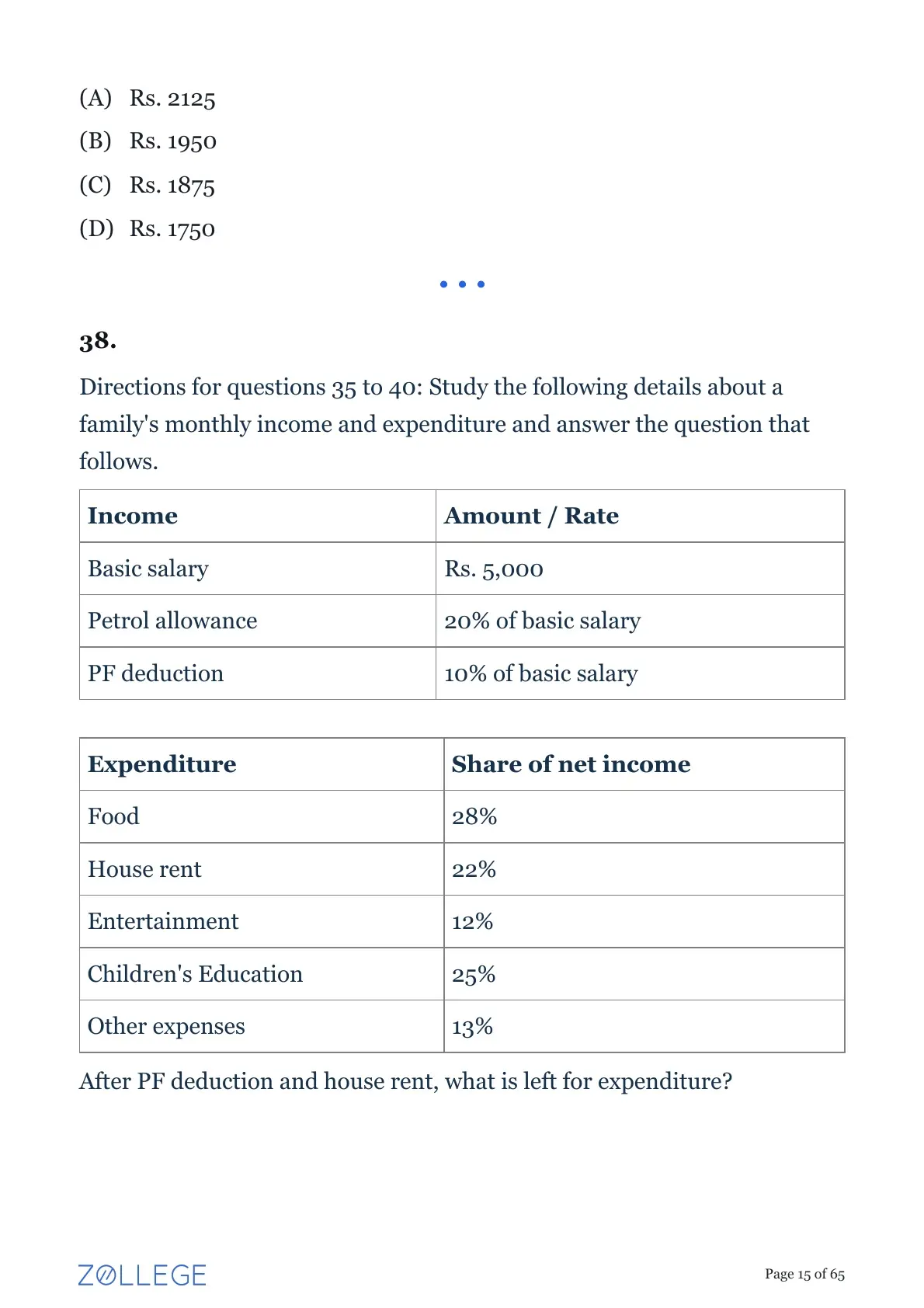Click the Page 15 of 65 indicator
Viewport: 924px width, 1308px height.
(x=804, y=1274)
